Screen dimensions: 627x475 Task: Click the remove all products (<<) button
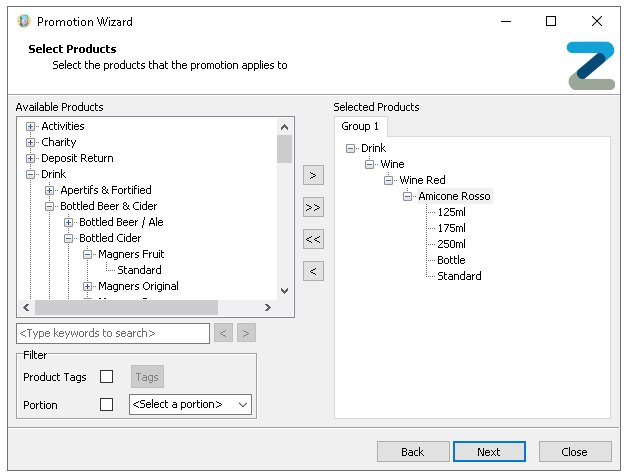pos(313,240)
